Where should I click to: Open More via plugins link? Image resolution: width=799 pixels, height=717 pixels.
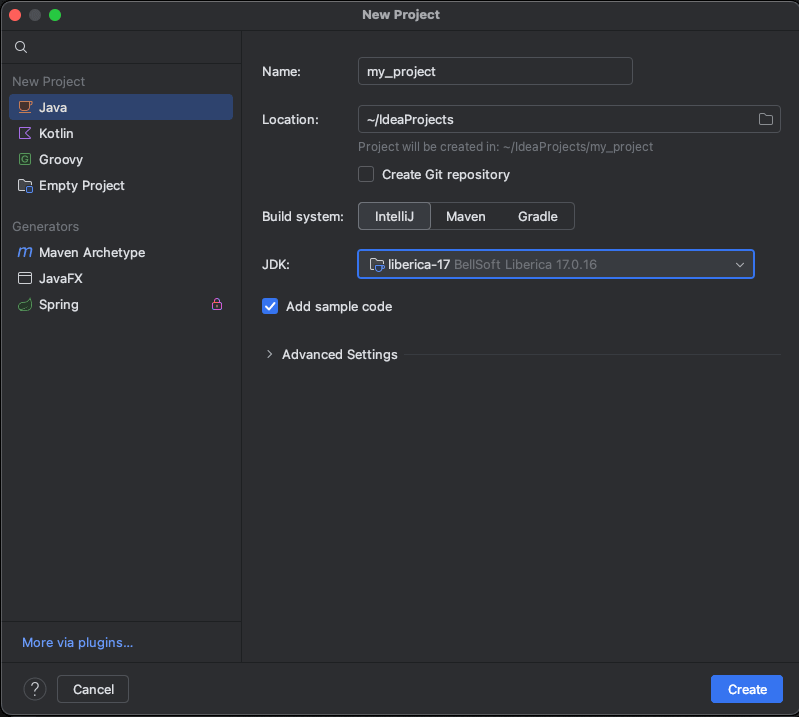coord(77,643)
